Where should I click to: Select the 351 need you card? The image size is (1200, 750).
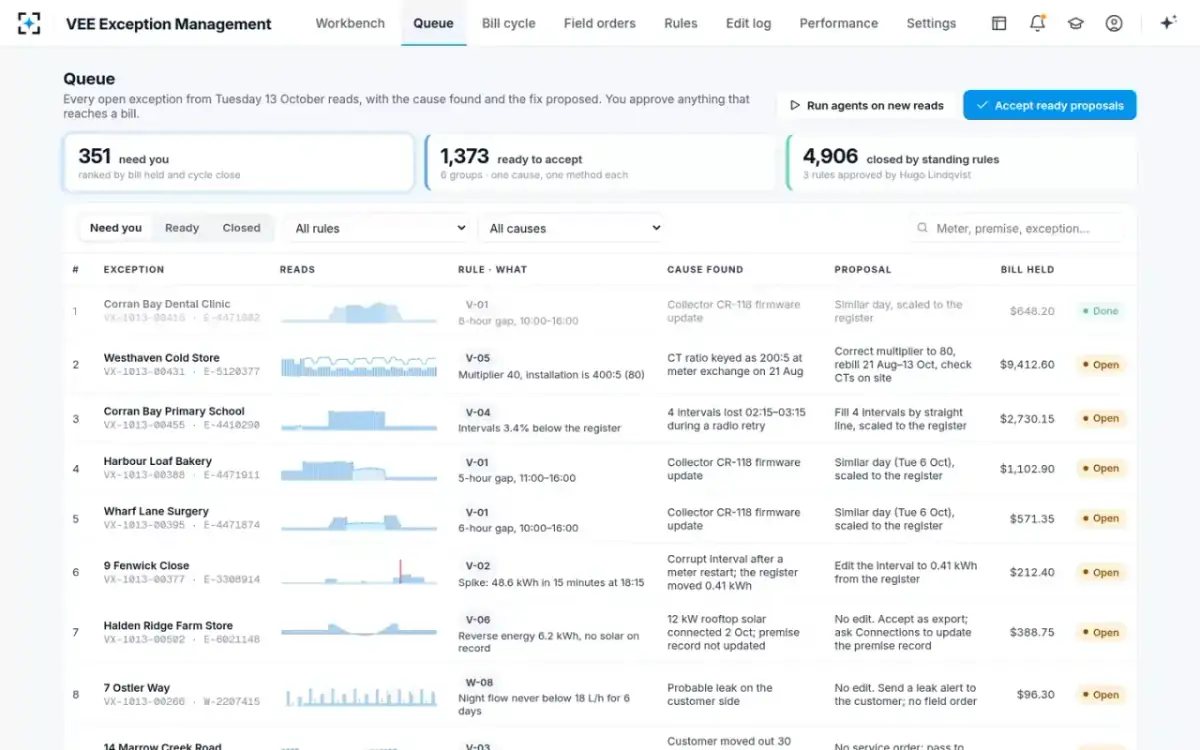[x=239, y=163]
